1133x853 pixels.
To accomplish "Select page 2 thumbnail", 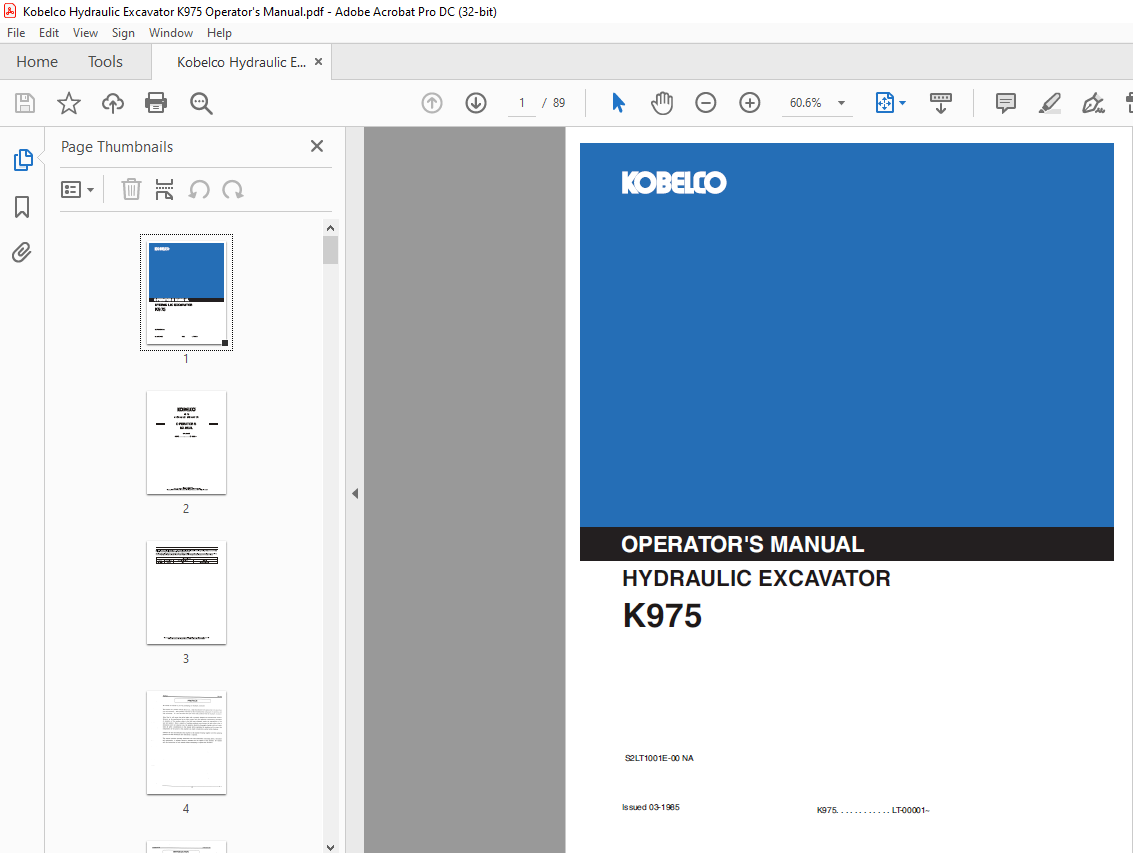I will click(x=186, y=442).
